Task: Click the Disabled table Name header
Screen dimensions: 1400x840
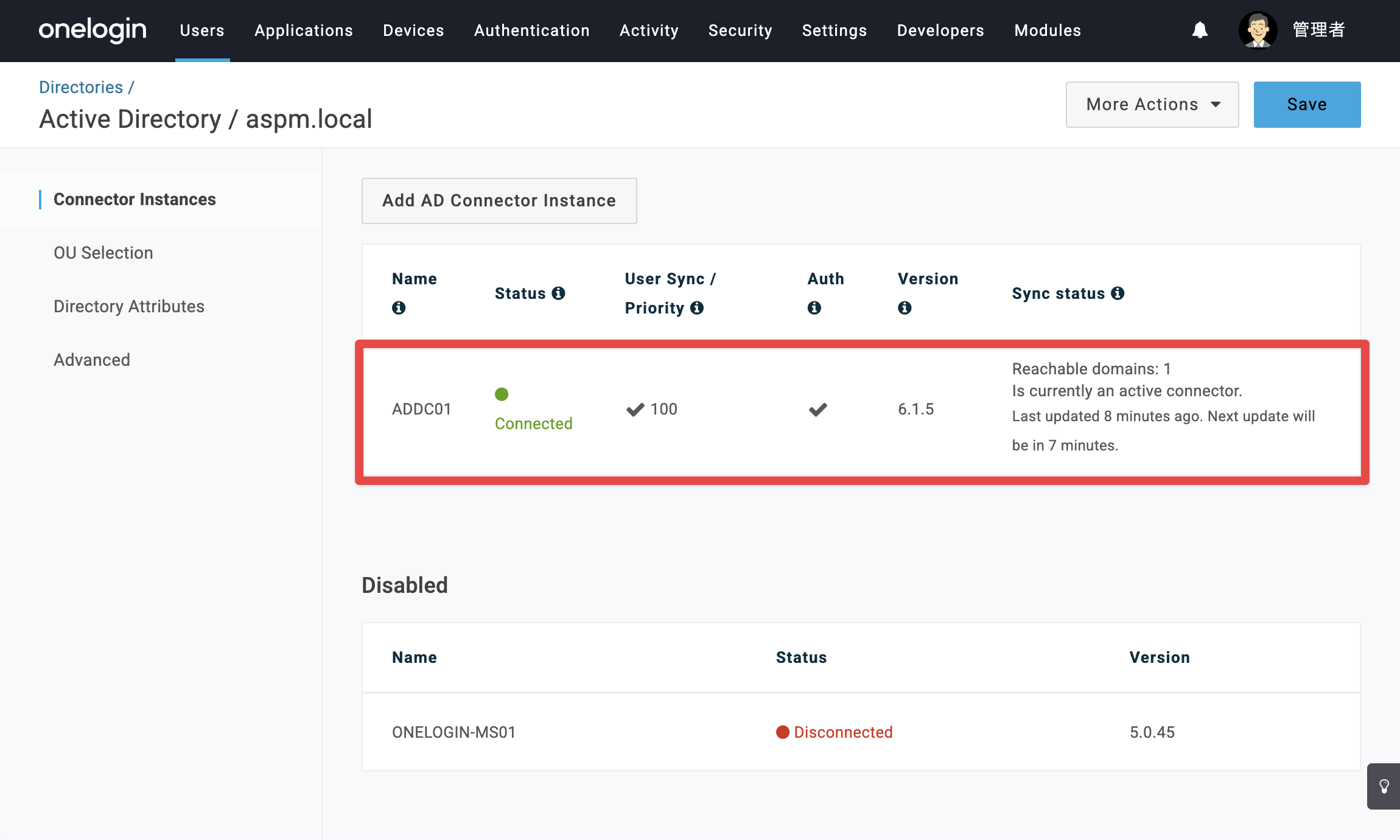Action: [415, 657]
